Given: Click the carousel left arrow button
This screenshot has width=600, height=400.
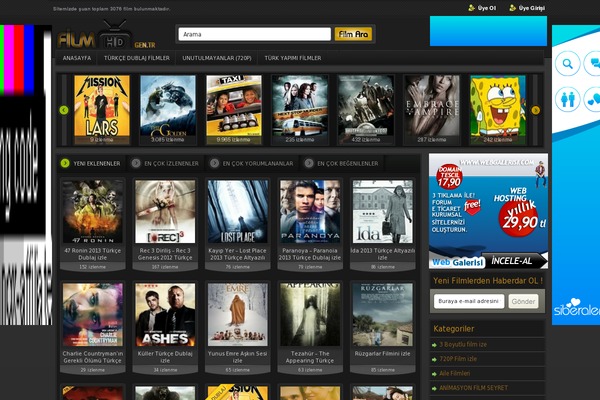Looking at the screenshot, I should click(64, 110).
